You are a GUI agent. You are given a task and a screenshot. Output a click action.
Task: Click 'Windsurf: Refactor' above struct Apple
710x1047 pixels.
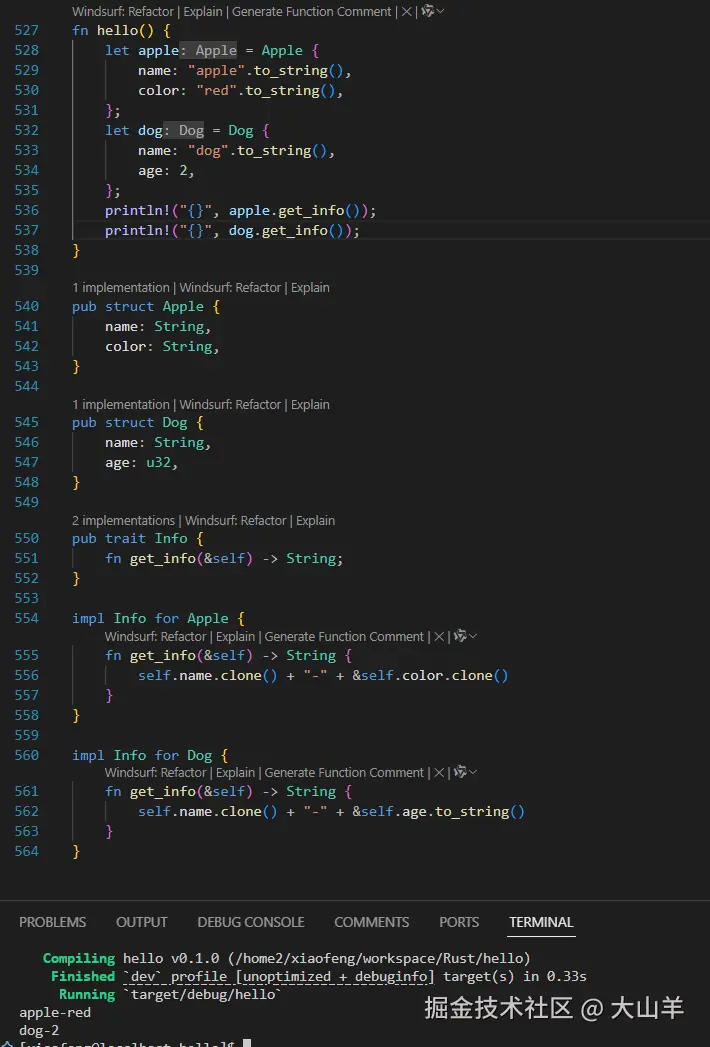tap(230, 287)
